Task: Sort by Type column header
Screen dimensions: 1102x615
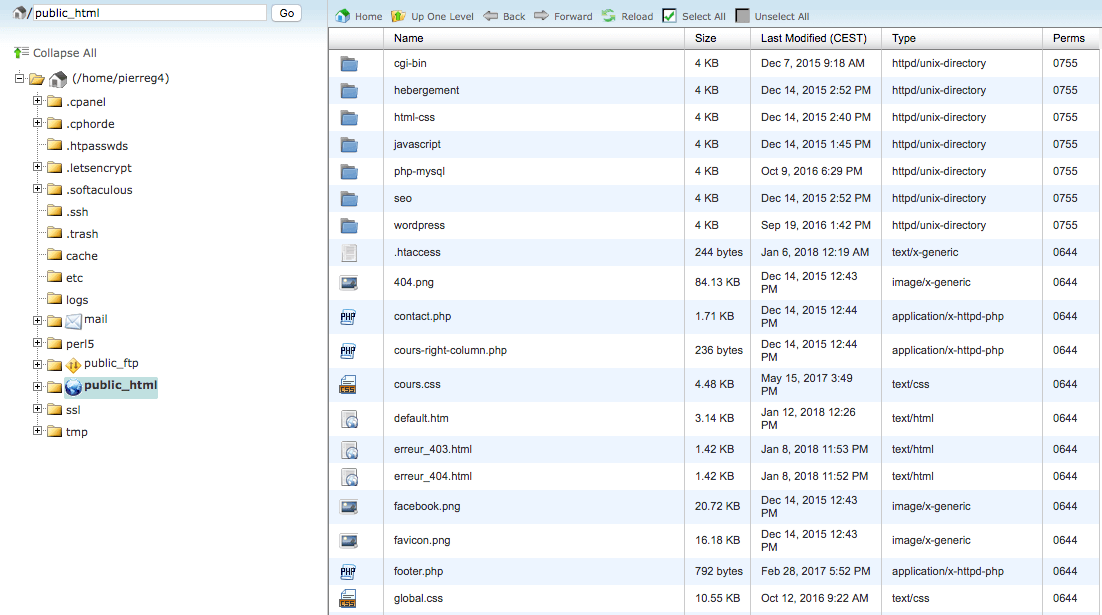Action: (904, 38)
